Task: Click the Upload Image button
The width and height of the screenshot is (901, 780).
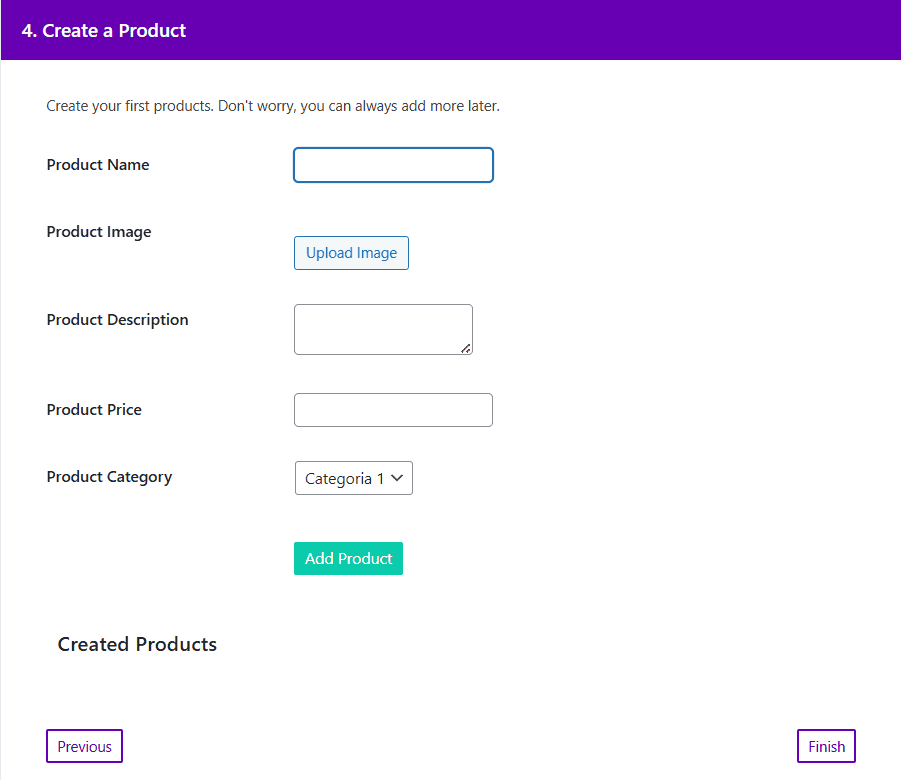Action: pos(351,252)
